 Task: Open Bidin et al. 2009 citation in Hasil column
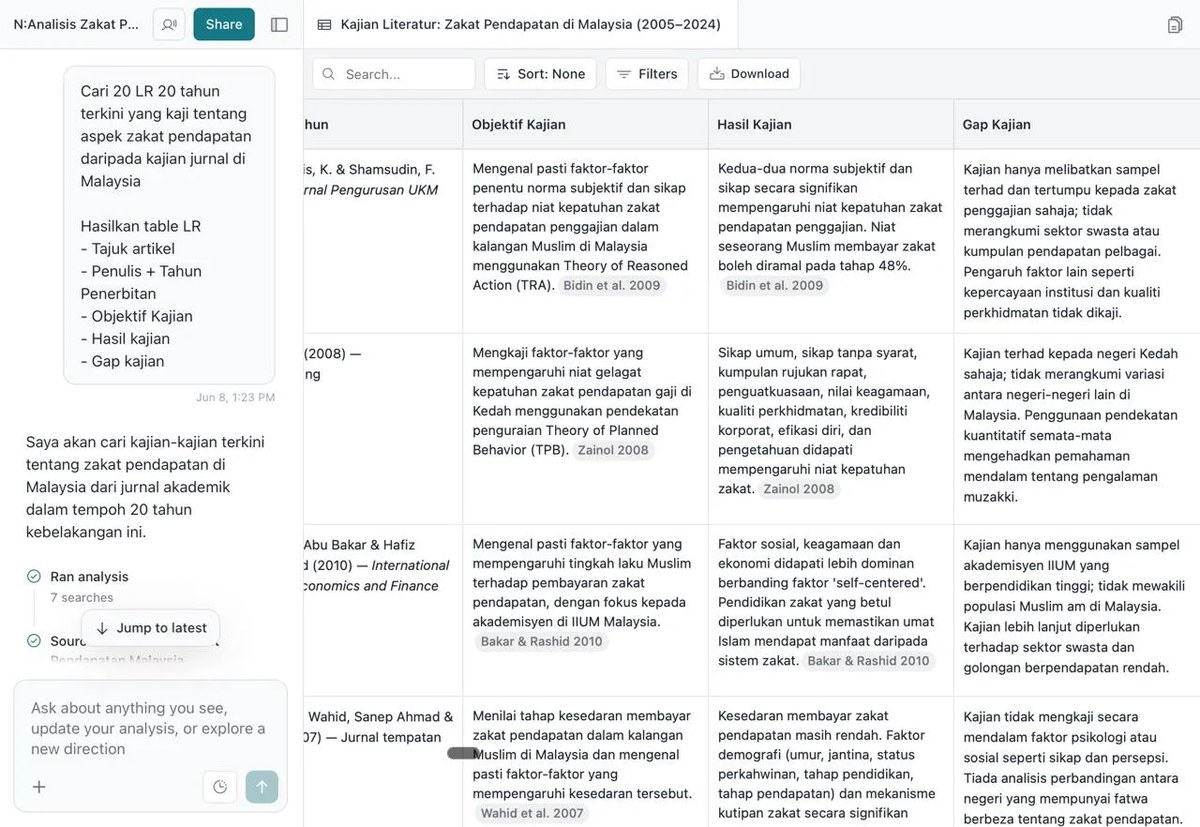coord(775,285)
